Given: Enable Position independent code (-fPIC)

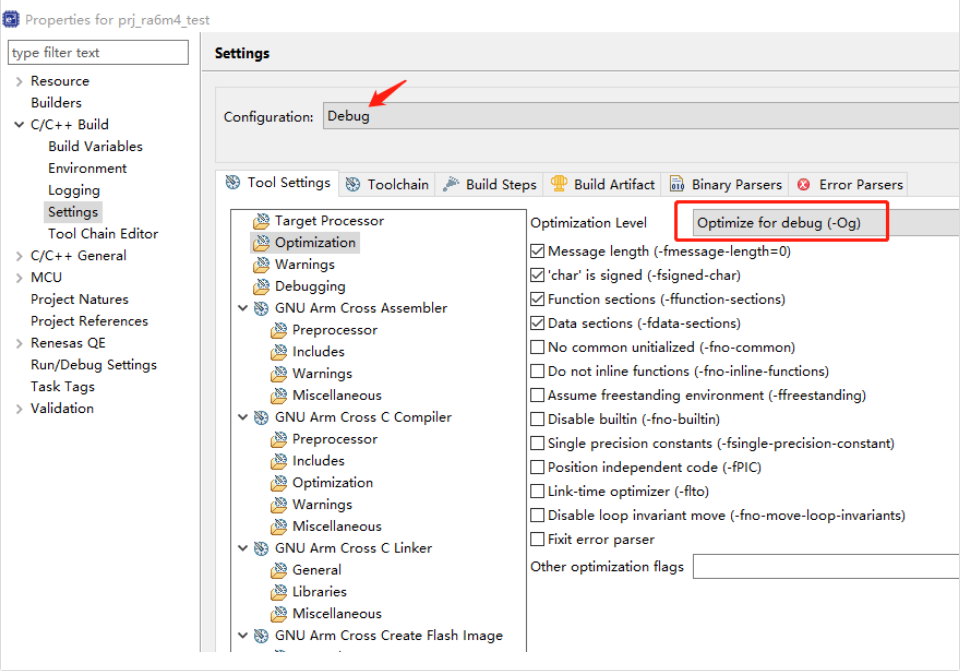Looking at the screenshot, I should point(537,467).
